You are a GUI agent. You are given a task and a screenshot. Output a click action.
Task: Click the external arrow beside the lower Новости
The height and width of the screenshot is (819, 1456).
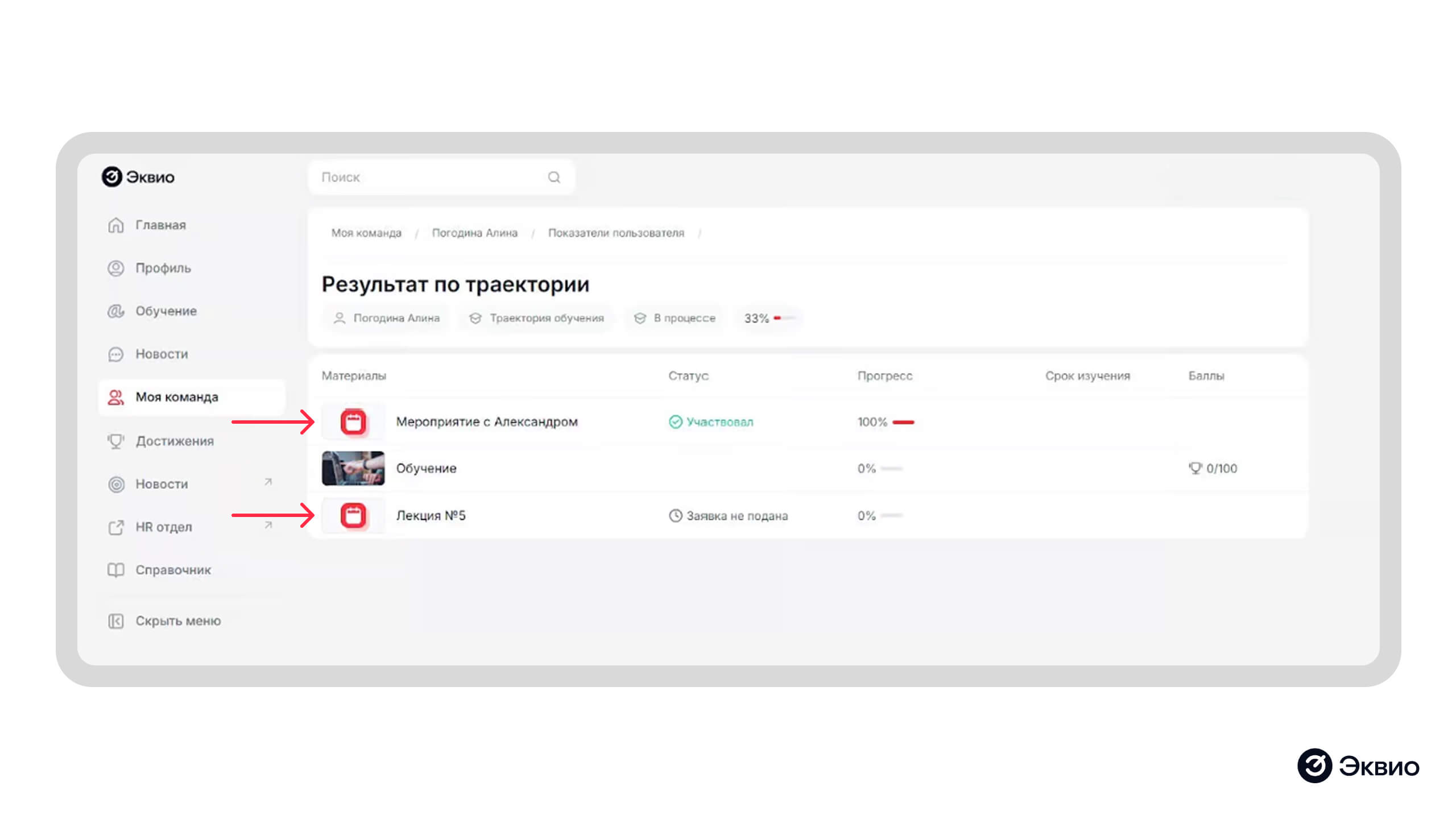(x=267, y=482)
